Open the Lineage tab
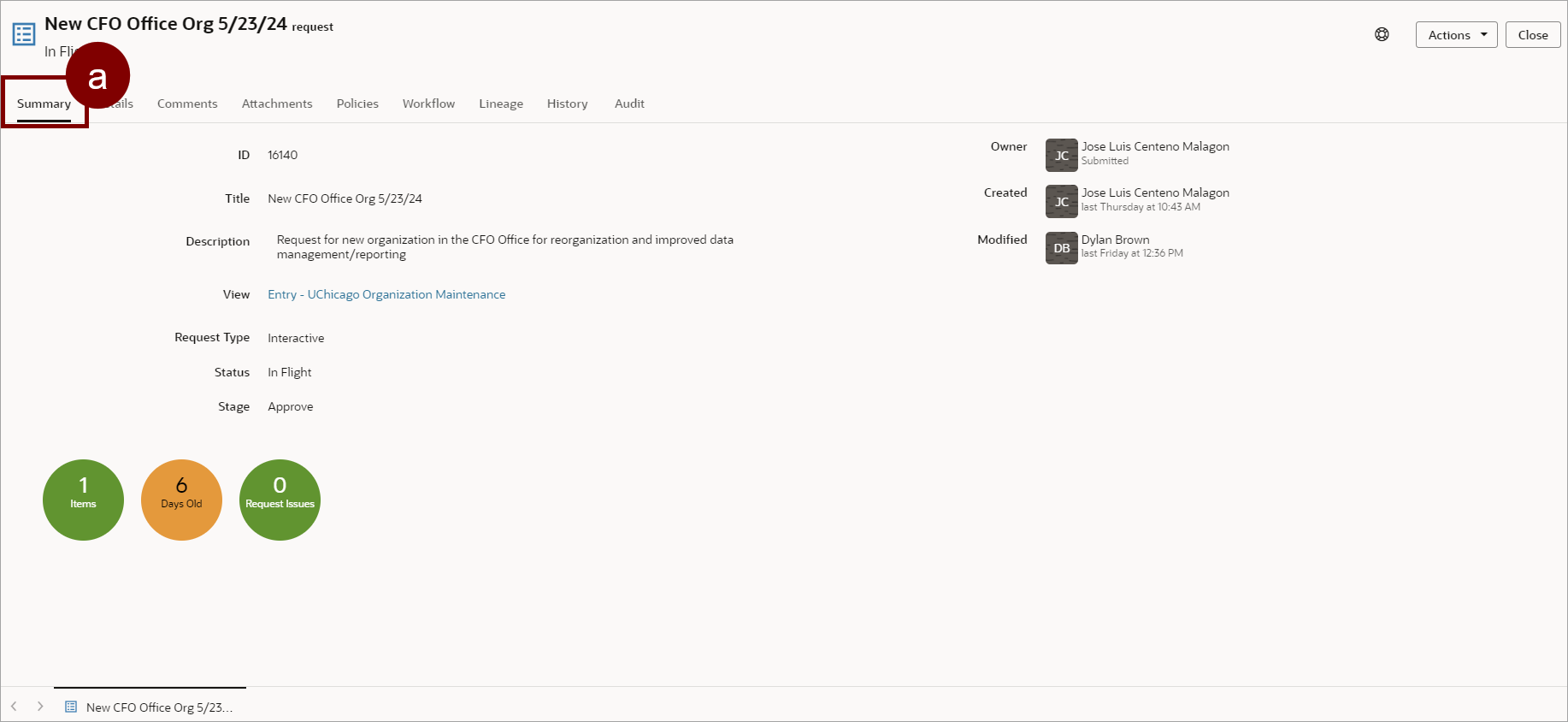Viewport: 1568px width, 722px height. coord(501,104)
